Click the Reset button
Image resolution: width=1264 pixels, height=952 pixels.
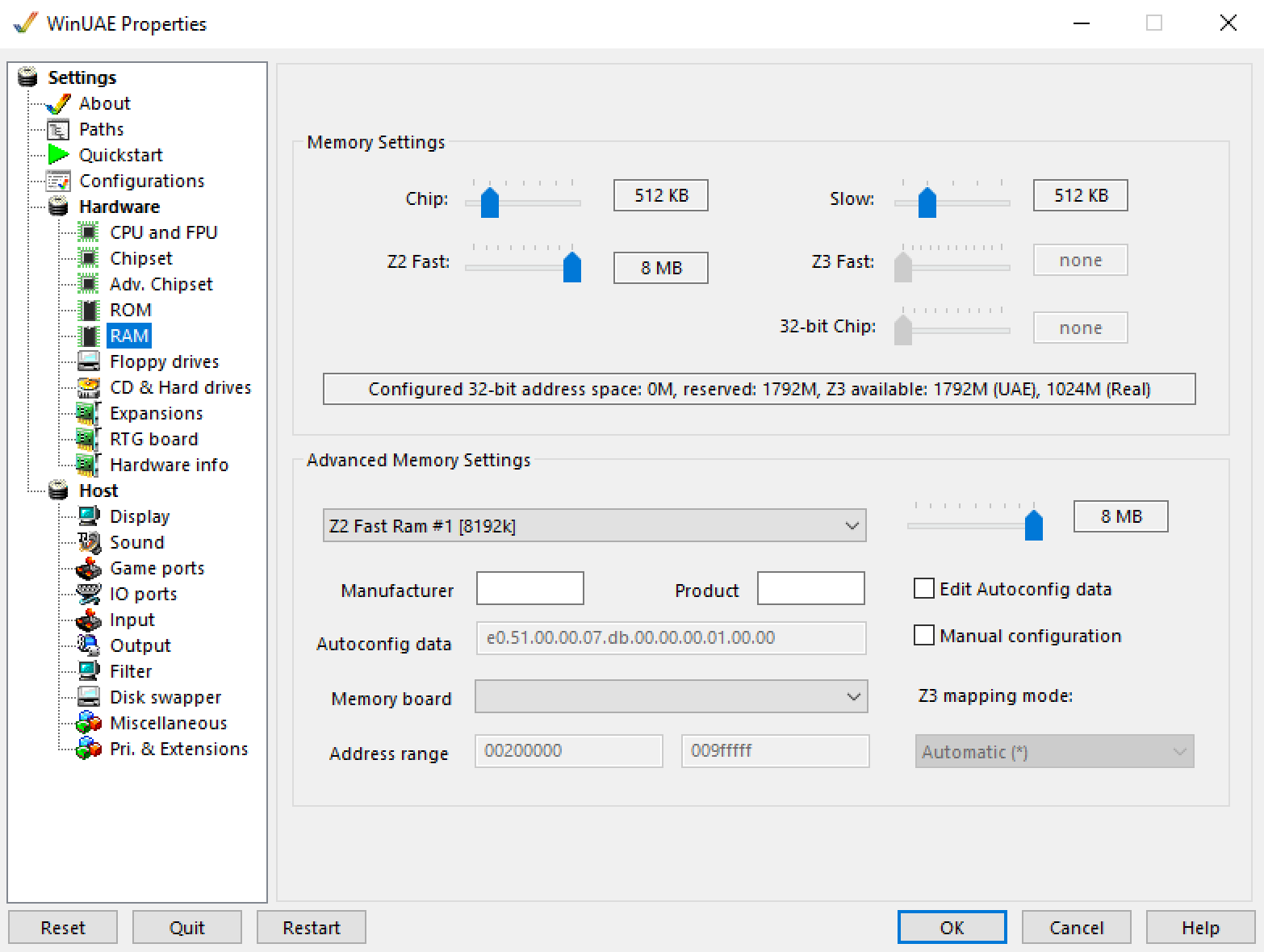(x=63, y=927)
